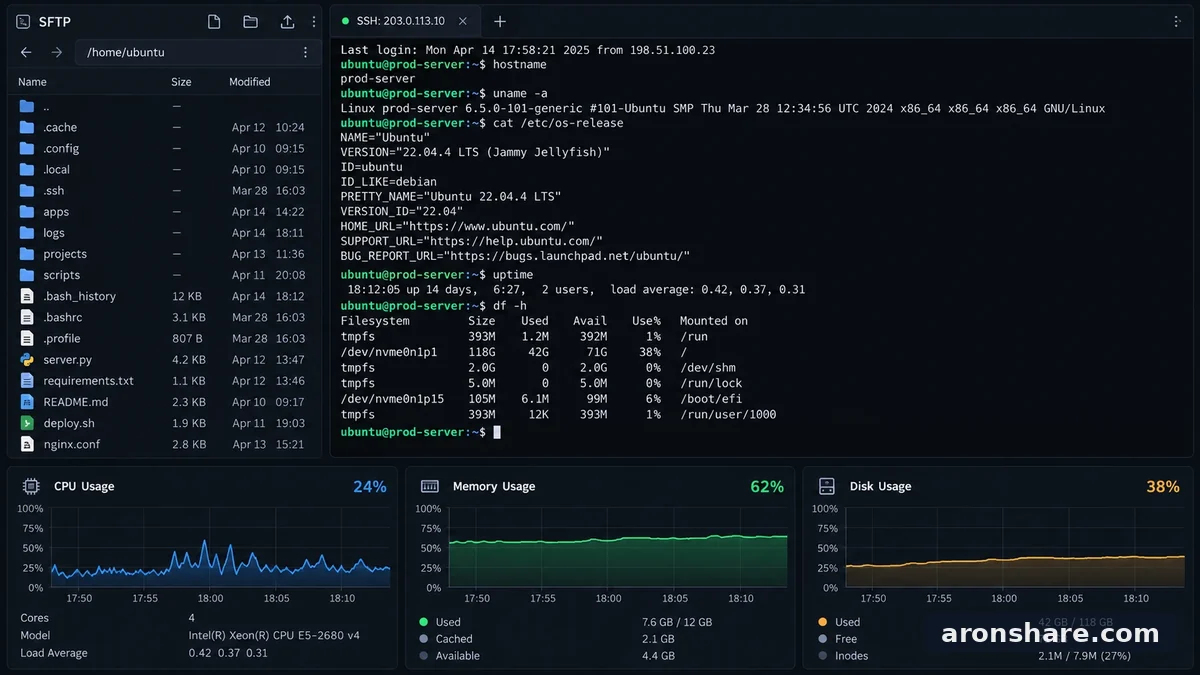Click the CPU chip icon in CPU Usage
The height and width of the screenshot is (675, 1200).
[30, 486]
